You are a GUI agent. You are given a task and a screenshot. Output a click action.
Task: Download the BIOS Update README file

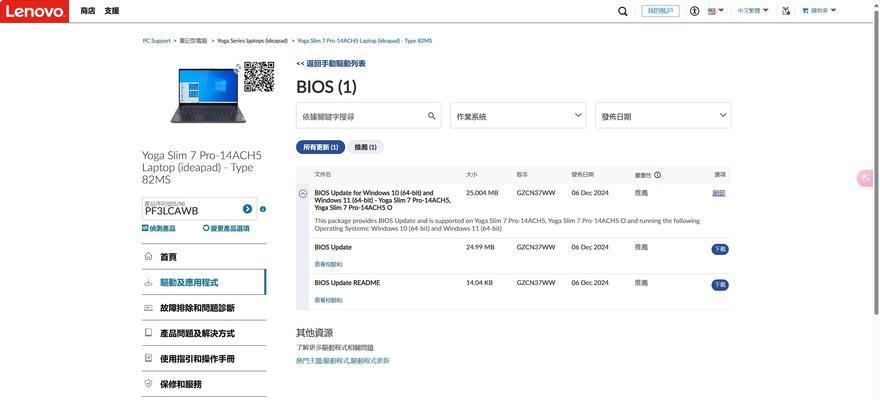point(720,285)
